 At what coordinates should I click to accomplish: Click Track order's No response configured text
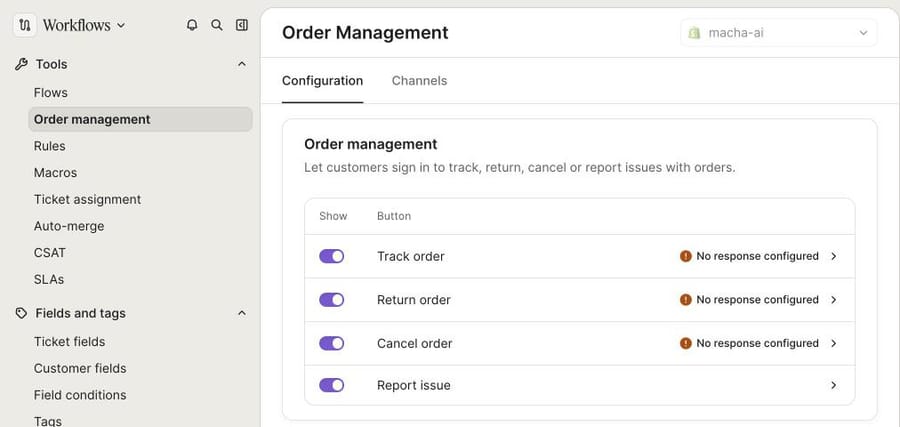(758, 256)
